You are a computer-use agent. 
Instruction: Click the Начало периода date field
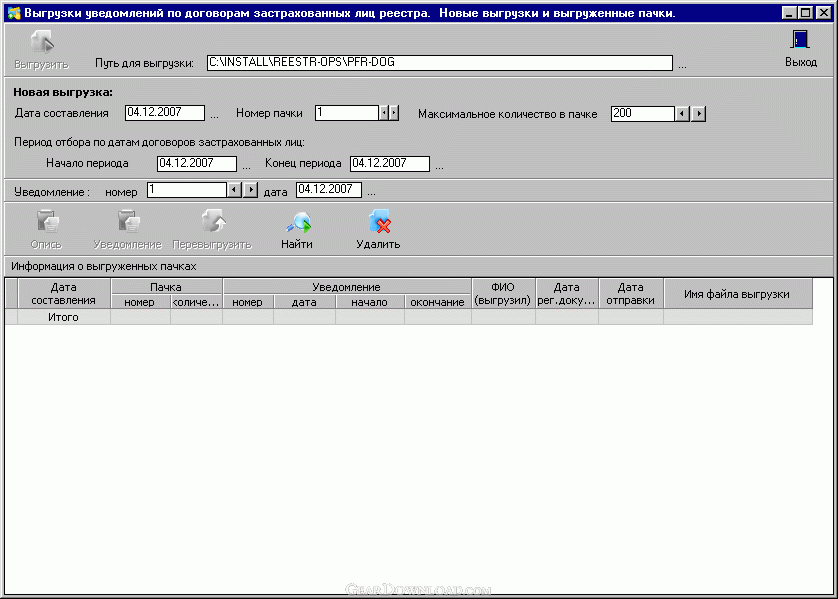tap(197, 164)
